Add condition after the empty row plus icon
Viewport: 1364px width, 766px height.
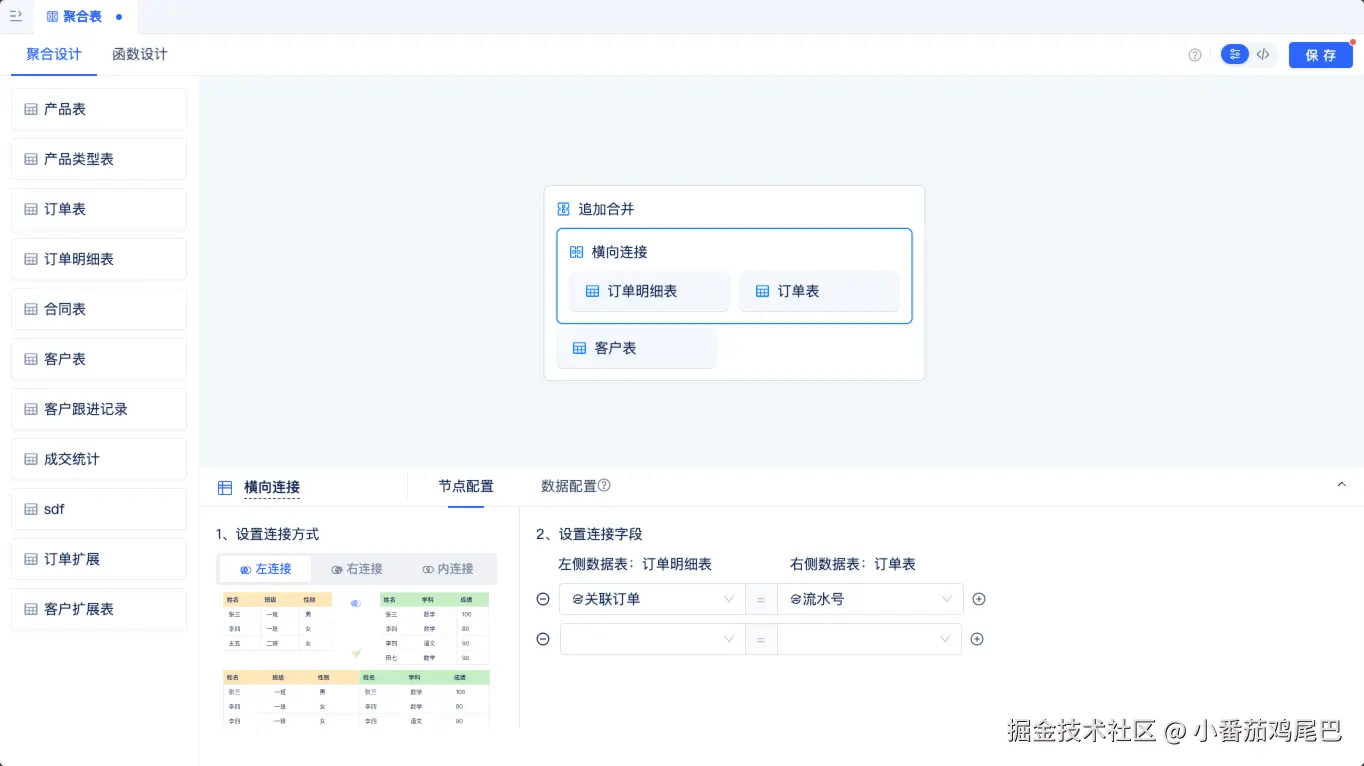click(977, 638)
